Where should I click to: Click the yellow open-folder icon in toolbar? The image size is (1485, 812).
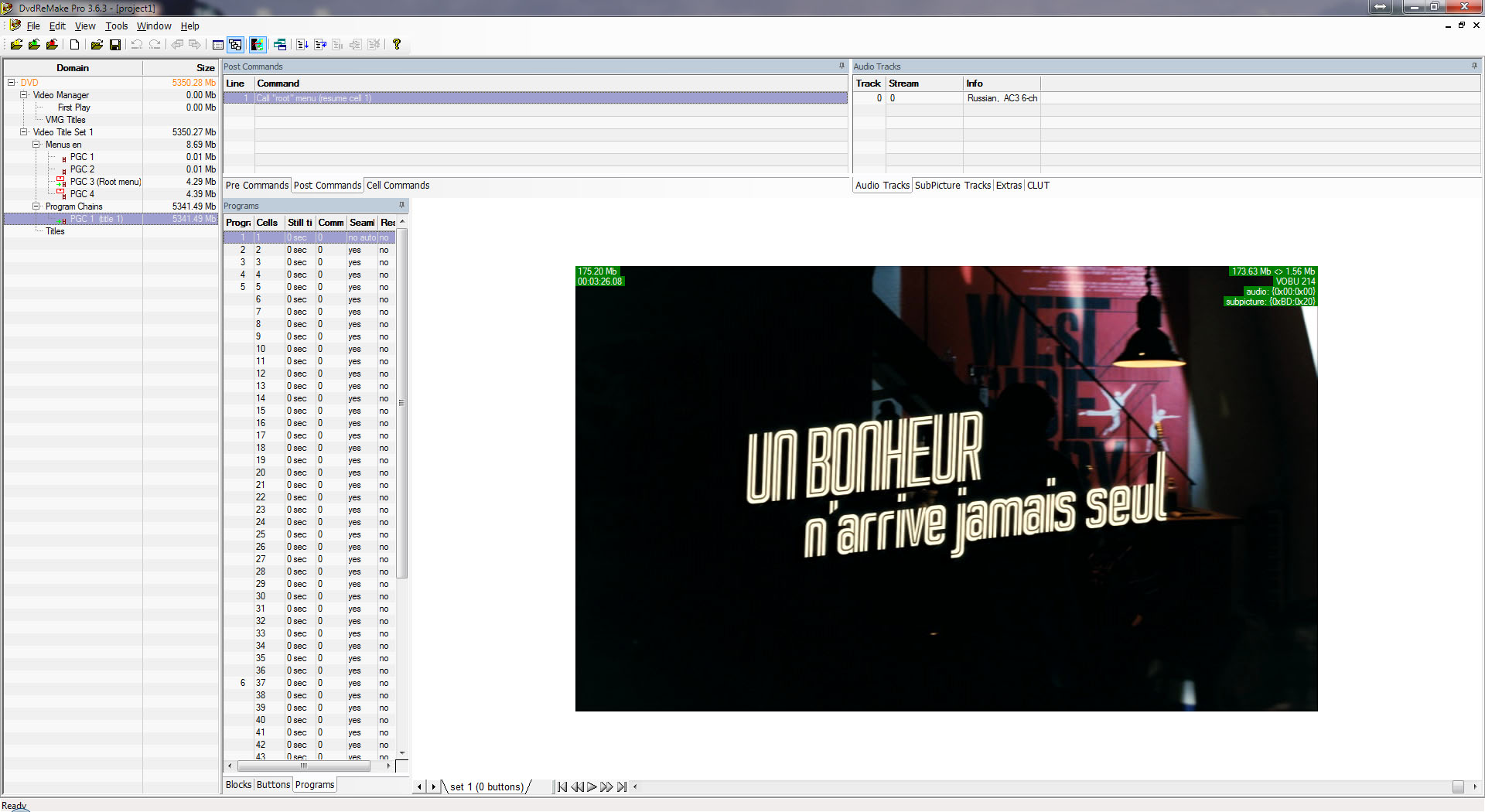pyautogui.click(x=16, y=45)
